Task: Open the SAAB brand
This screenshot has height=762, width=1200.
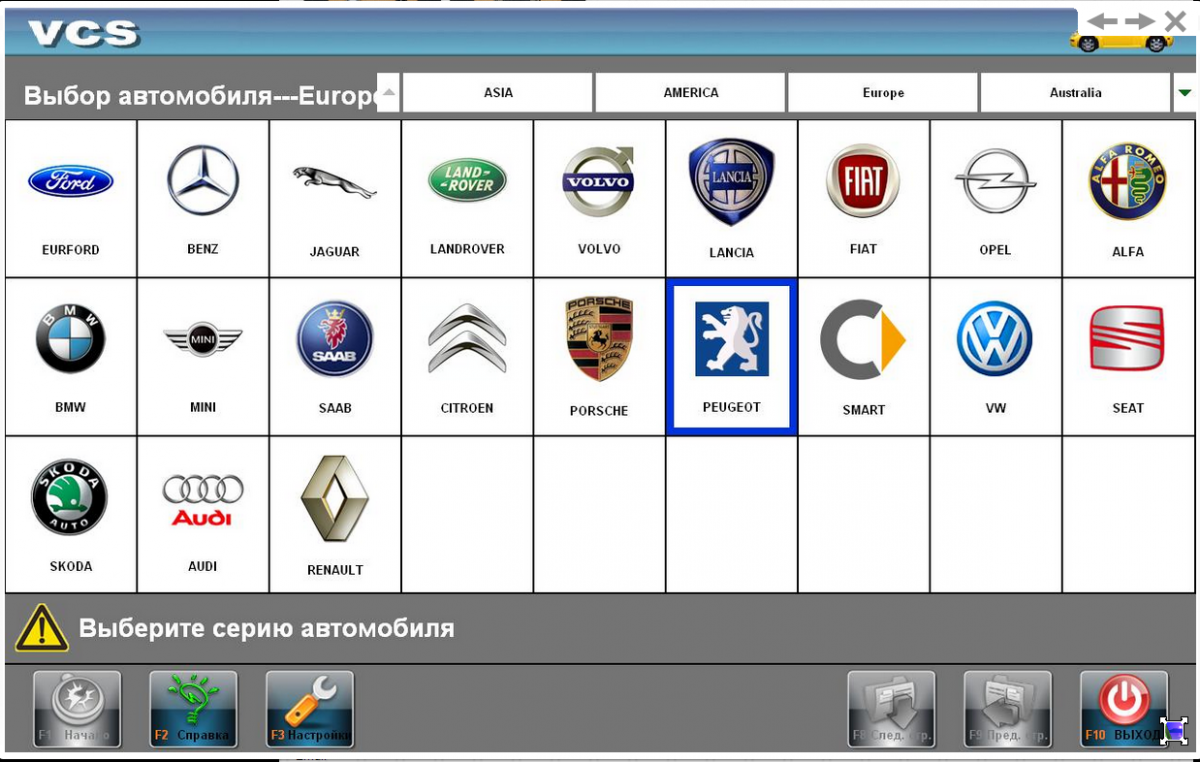Action: [335, 357]
